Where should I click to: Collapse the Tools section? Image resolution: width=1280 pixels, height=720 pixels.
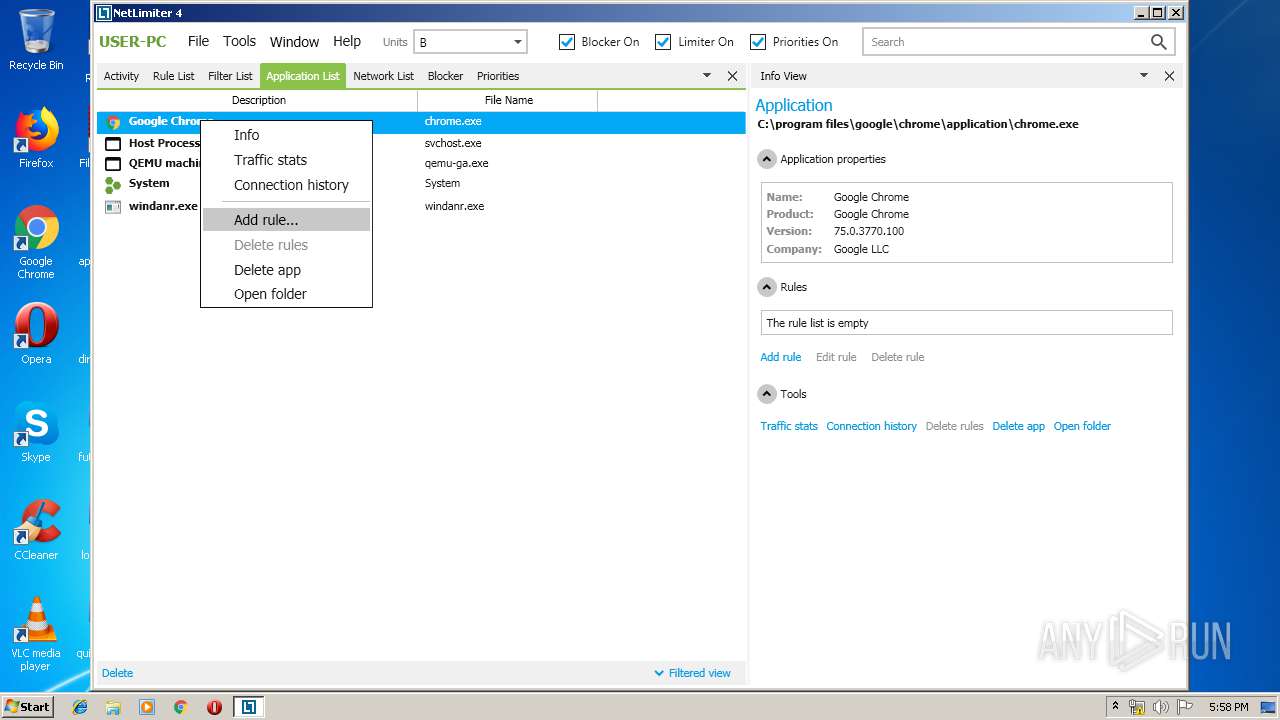767,394
